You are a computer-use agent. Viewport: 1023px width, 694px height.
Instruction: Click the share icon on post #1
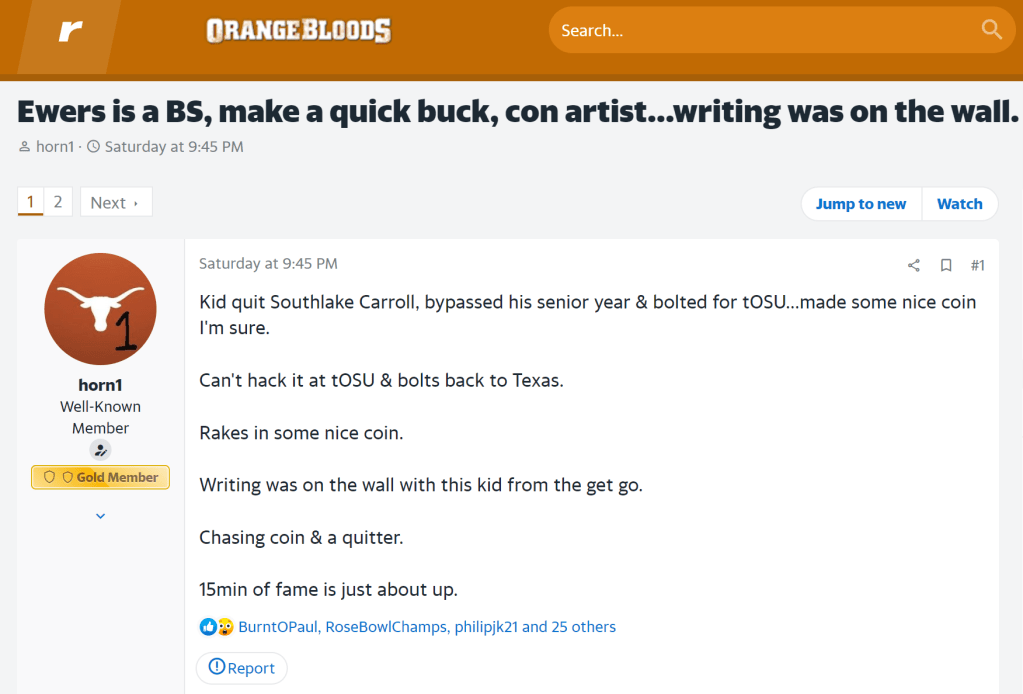[x=913, y=265]
